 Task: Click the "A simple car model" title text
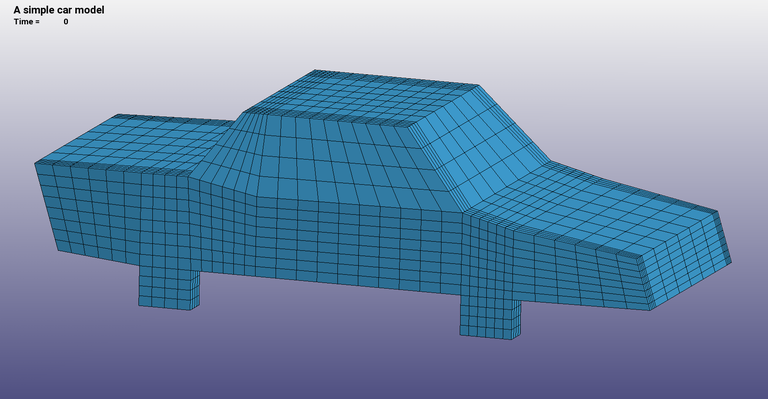[x=59, y=10]
